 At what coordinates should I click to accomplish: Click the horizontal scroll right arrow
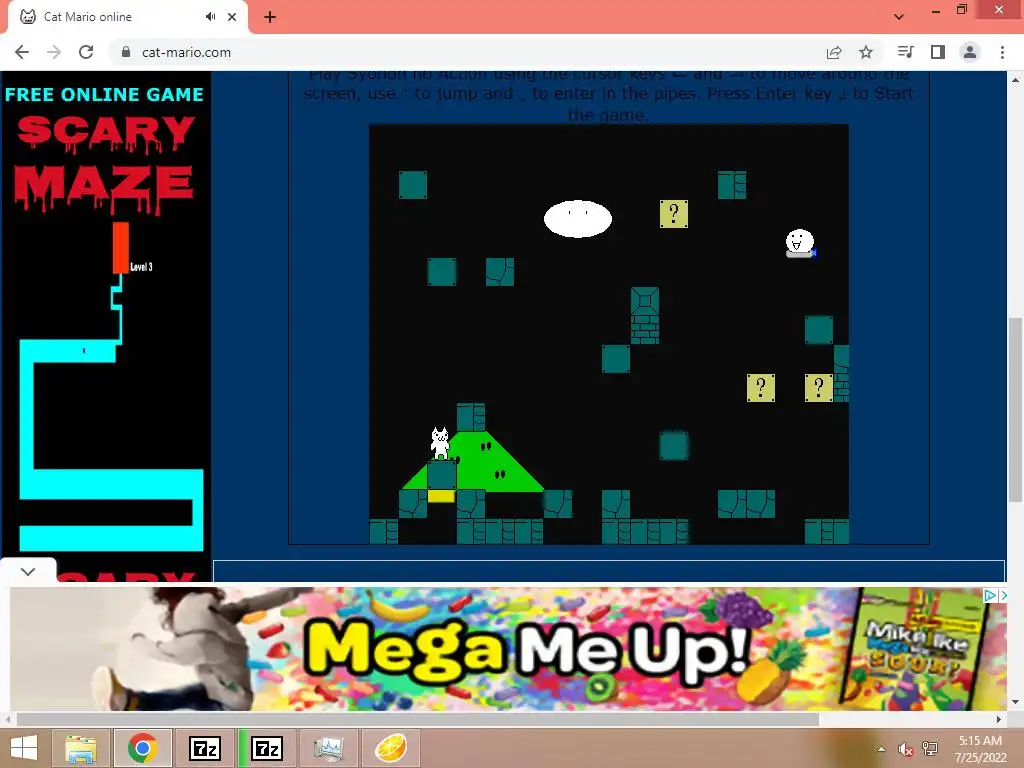click(x=999, y=719)
